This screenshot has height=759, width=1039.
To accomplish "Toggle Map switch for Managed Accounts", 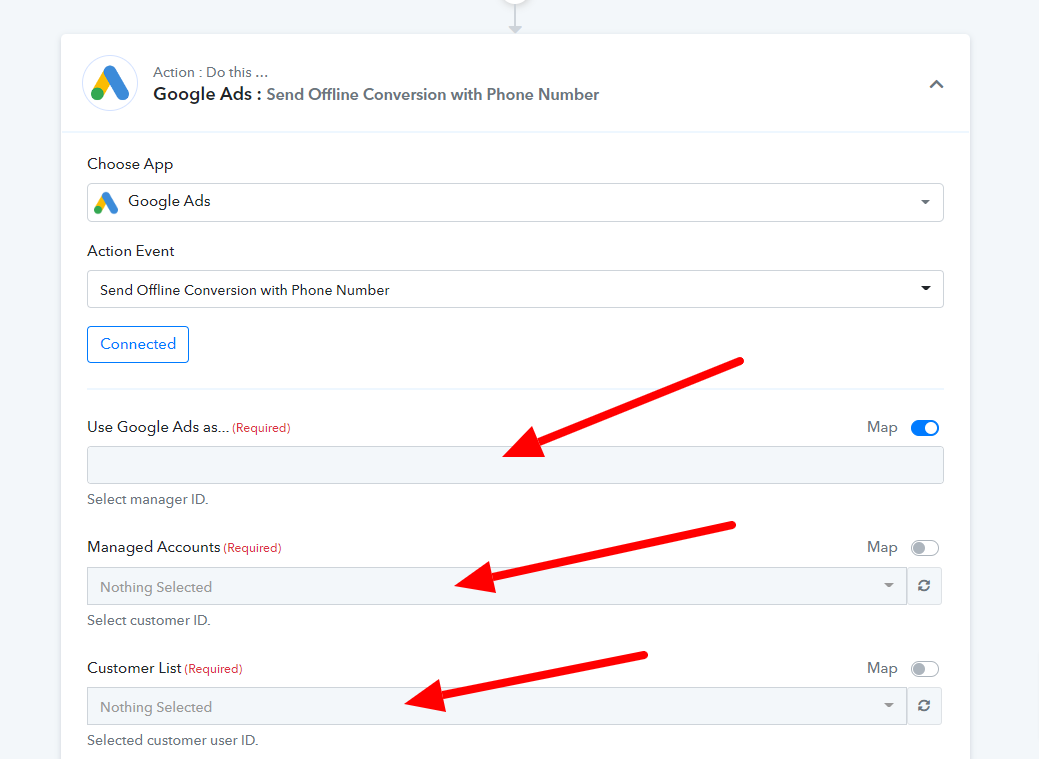I will 924,548.
